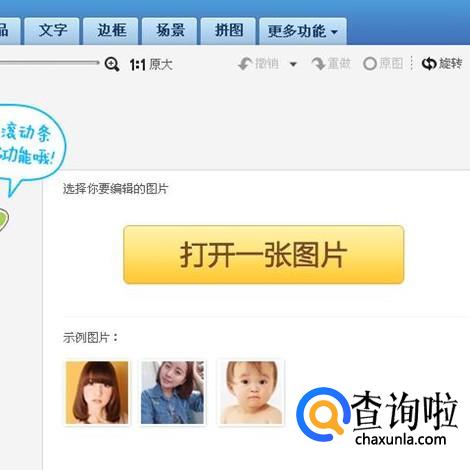Open the 更多功能 dropdown menu

click(x=303, y=31)
